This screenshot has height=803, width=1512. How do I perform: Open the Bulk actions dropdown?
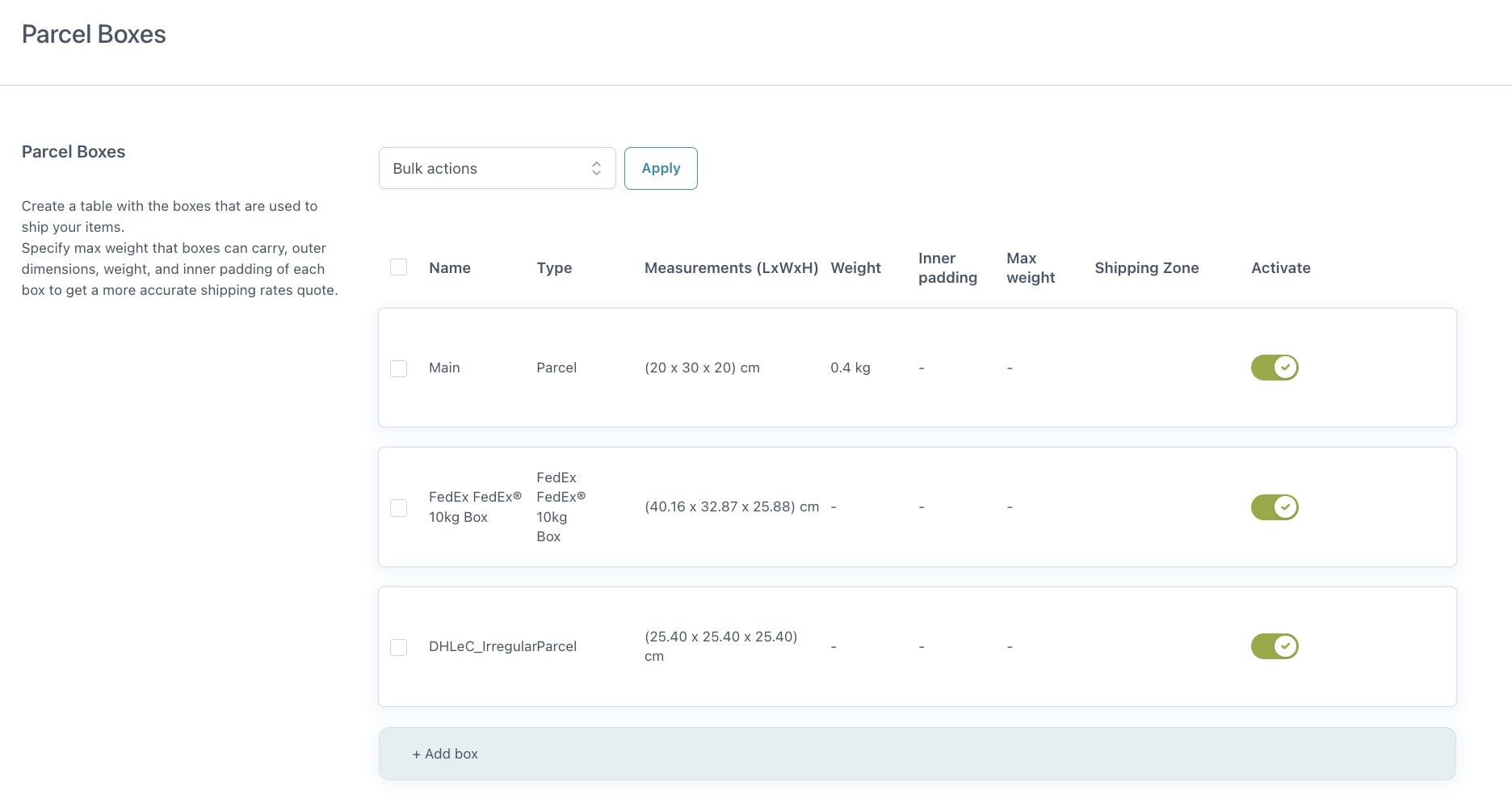tap(497, 168)
